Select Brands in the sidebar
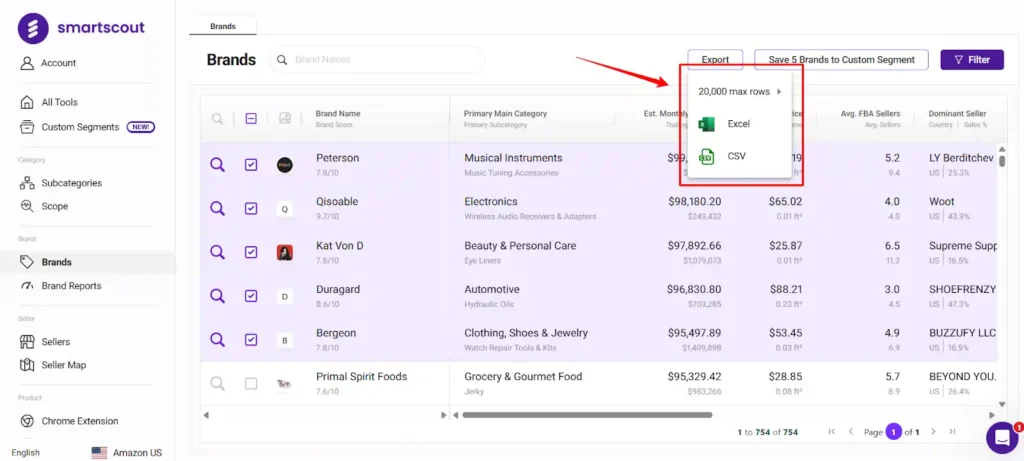This screenshot has width=1024, height=461. [x=57, y=262]
